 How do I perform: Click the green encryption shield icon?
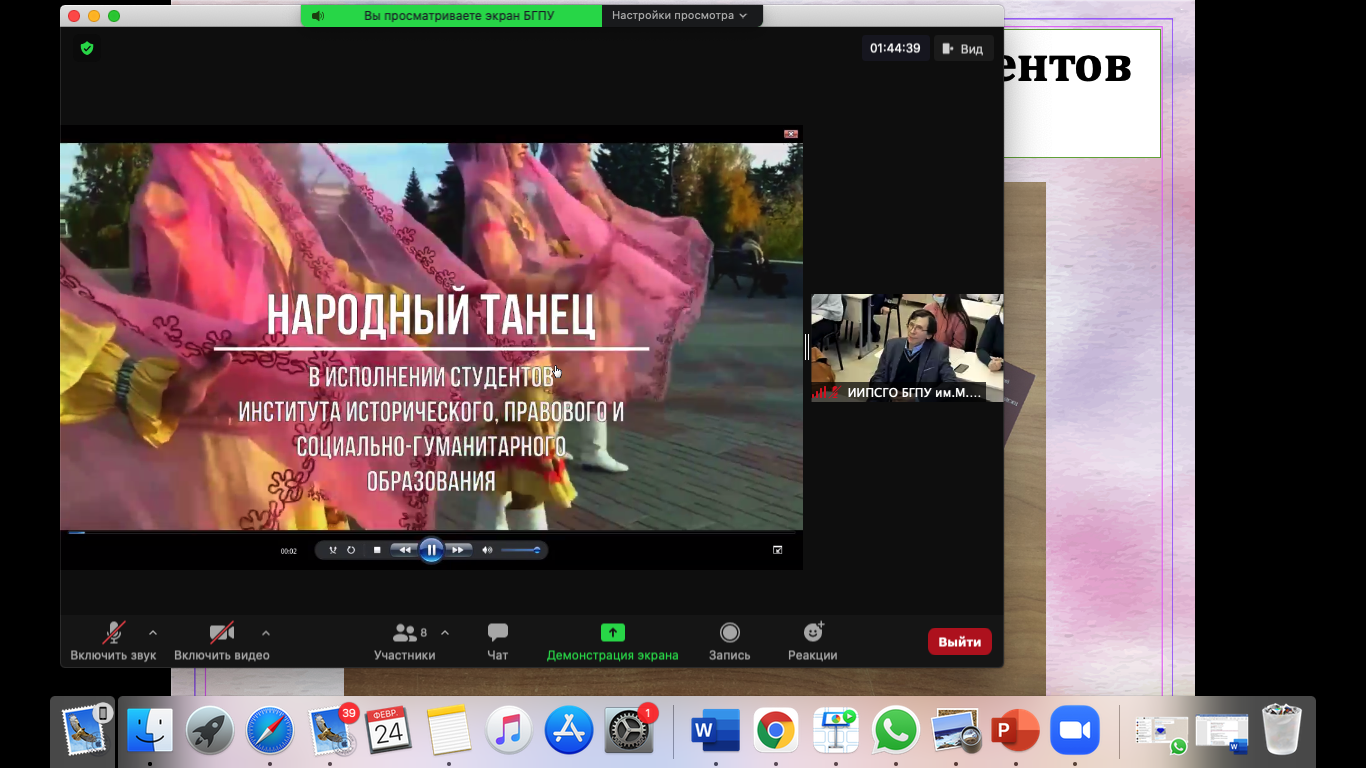click(87, 48)
